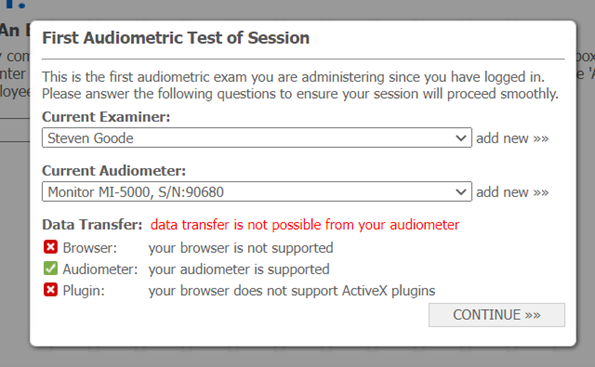Image resolution: width=595 pixels, height=367 pixels.
Task: Click the ActiveX plugins message text
Action: click(292, 291)
